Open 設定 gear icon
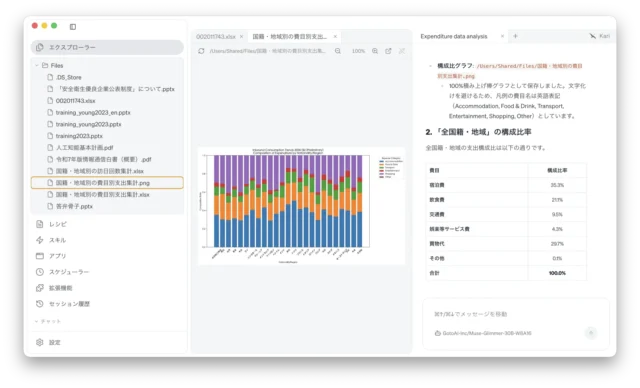Viewport: 640px width, 388px height. (x=40, y=342)
